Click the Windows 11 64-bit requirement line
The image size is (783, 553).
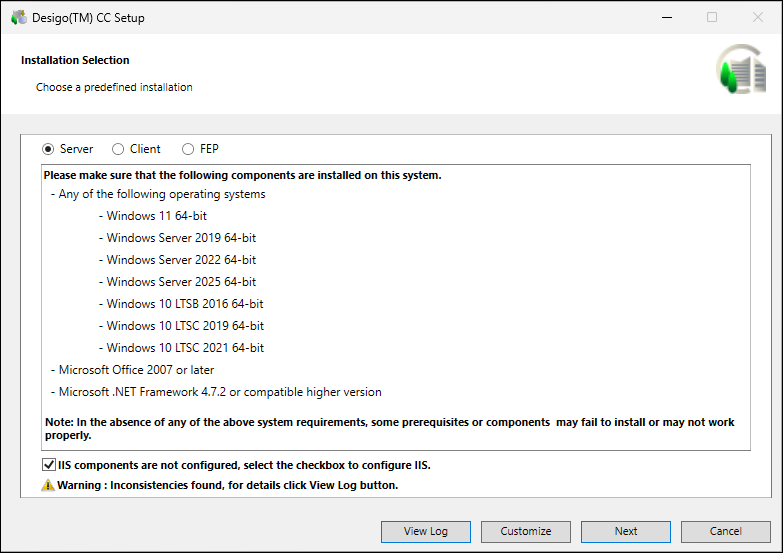pos(156,216)
